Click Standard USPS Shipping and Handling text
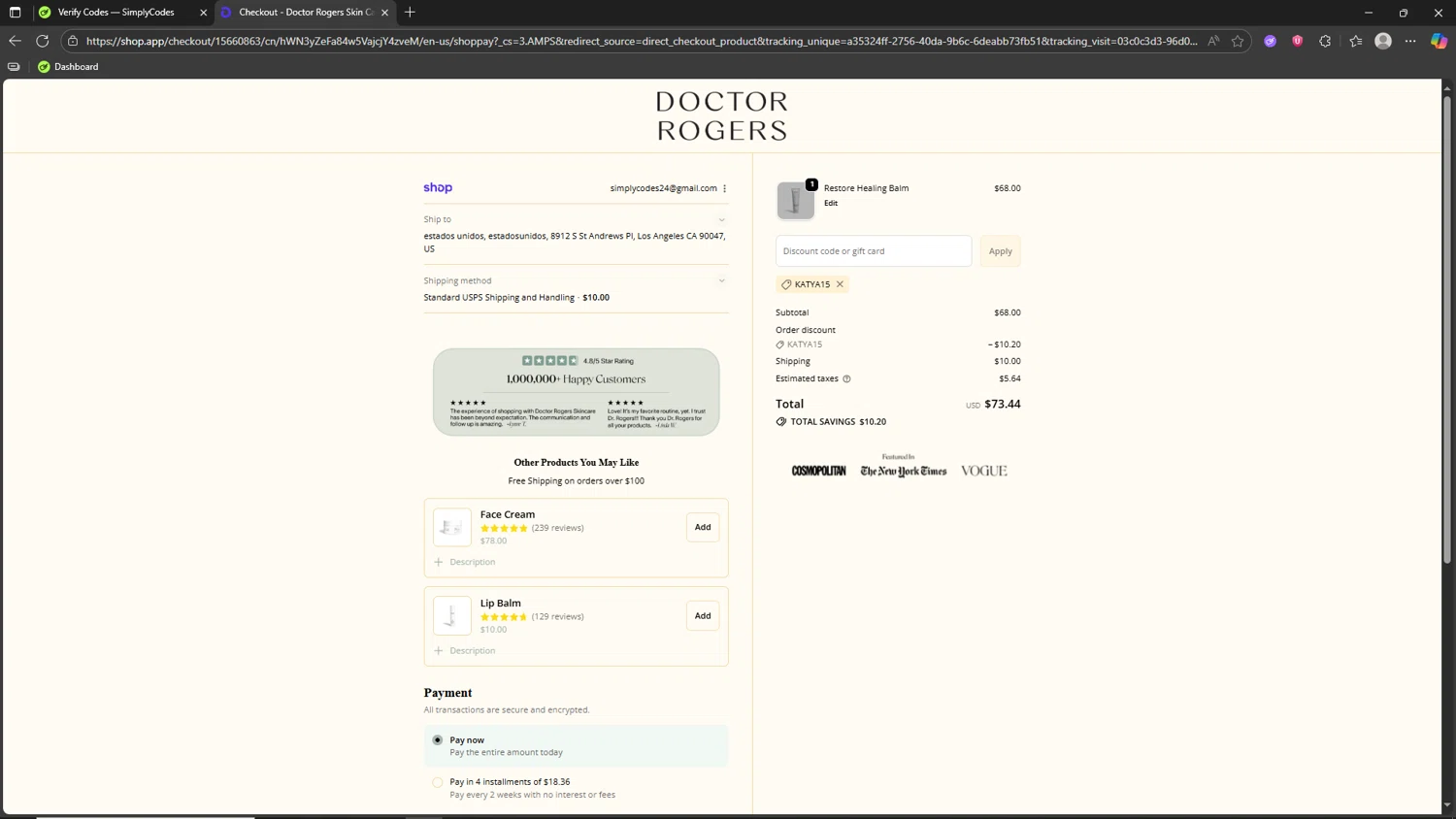1456x819 pixels. pos(499,298)
